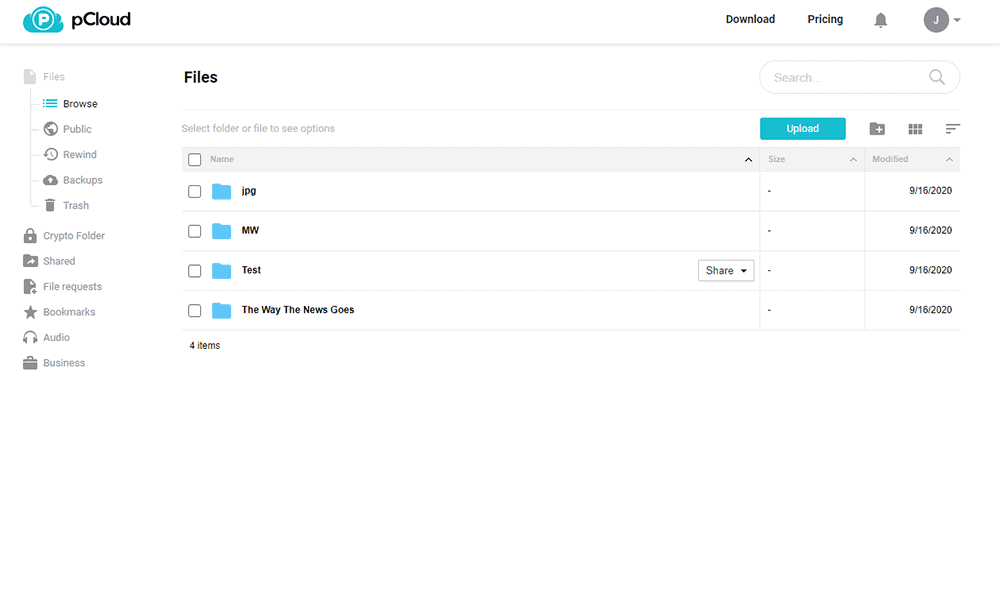Screen dimensions: 1000x600
Task: Click the pCloud logo icon
Action: (x=43, y=20)
